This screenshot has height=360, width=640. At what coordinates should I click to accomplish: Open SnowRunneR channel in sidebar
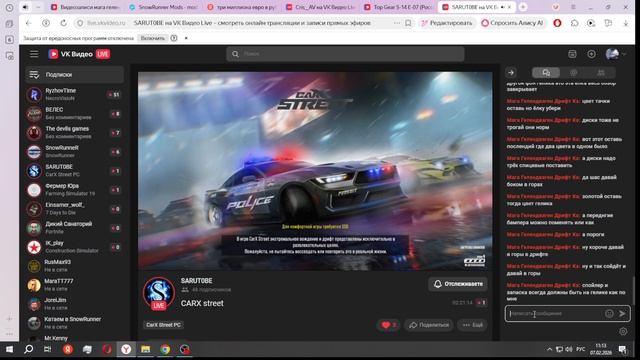point(75,151)
